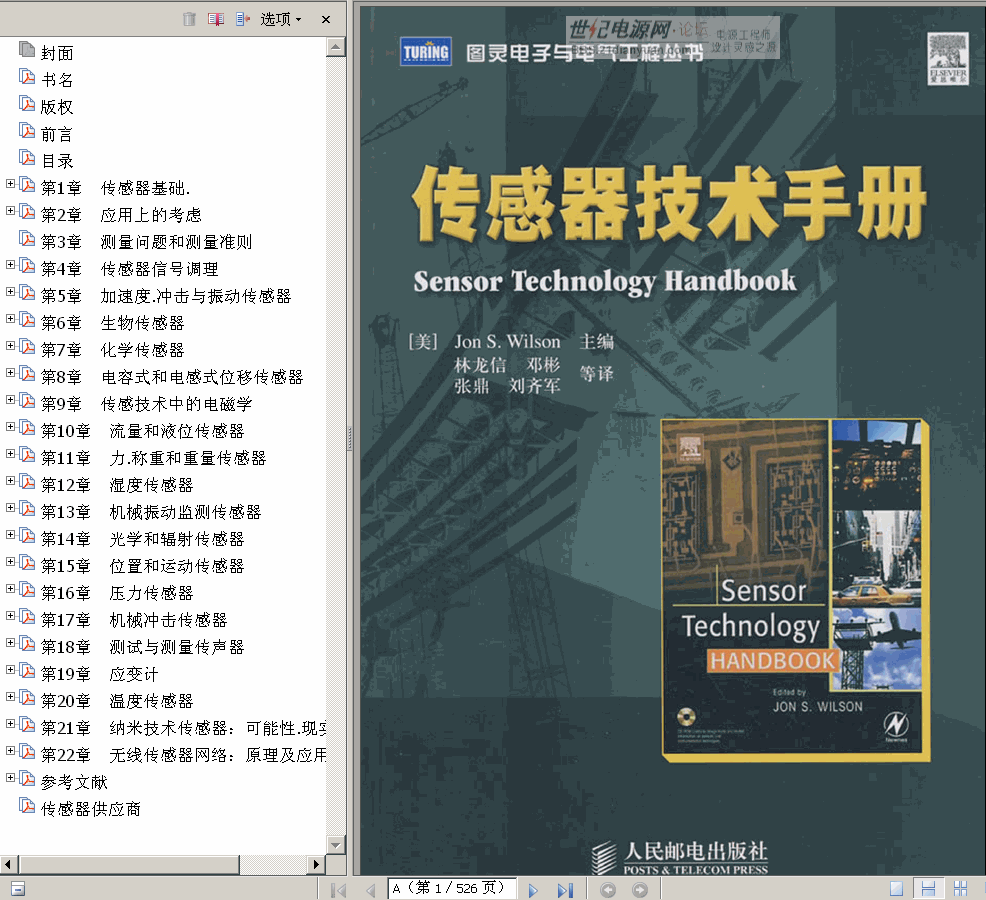Viewport: 986px width, 900px height.
Task: Click bookmarks horizontal scroll right arrow
Action: pyautogui.click(x=316, y=865)
